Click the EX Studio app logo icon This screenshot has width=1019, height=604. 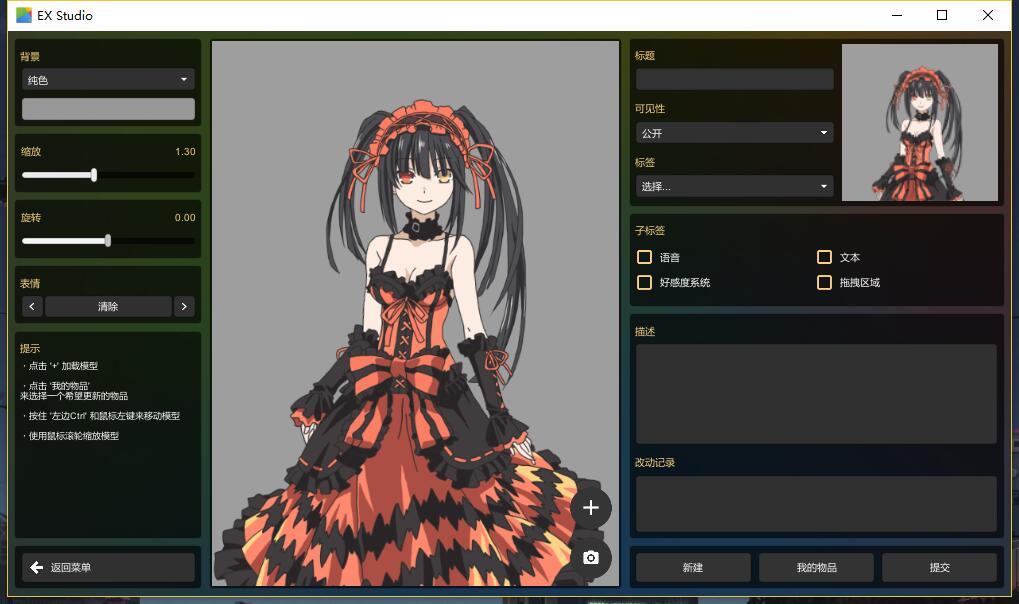pos(24,15)
